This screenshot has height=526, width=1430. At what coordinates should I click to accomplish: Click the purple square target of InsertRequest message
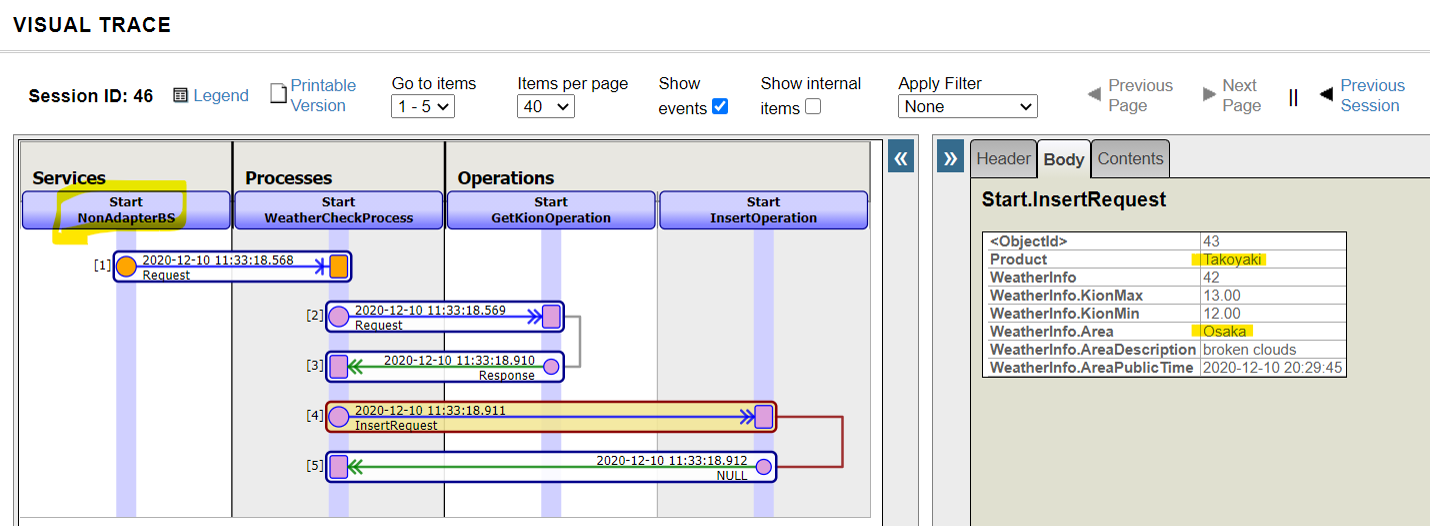(764, 417)
